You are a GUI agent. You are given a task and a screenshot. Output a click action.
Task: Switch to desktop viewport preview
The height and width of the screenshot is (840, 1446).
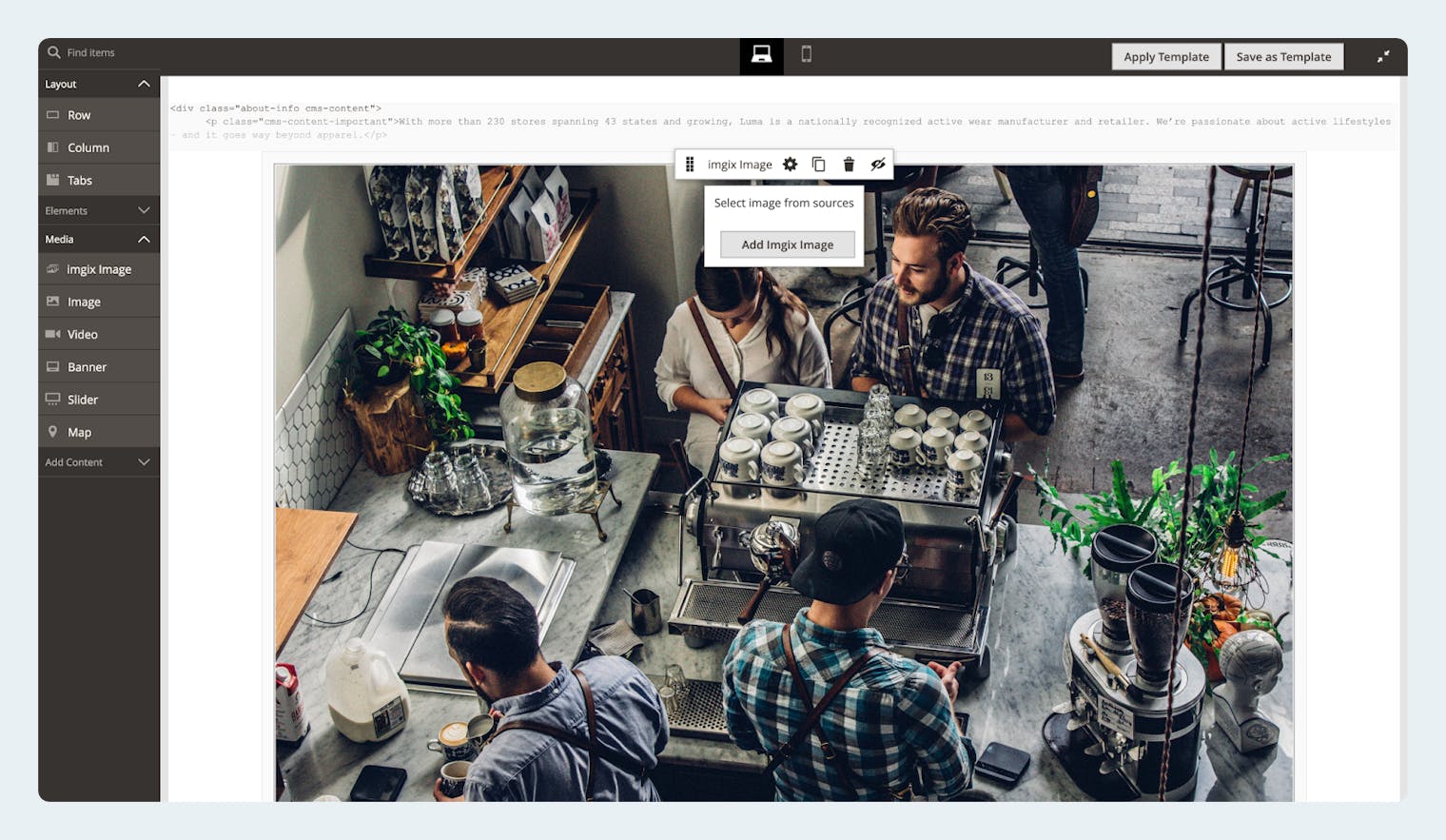click(761, 55)
